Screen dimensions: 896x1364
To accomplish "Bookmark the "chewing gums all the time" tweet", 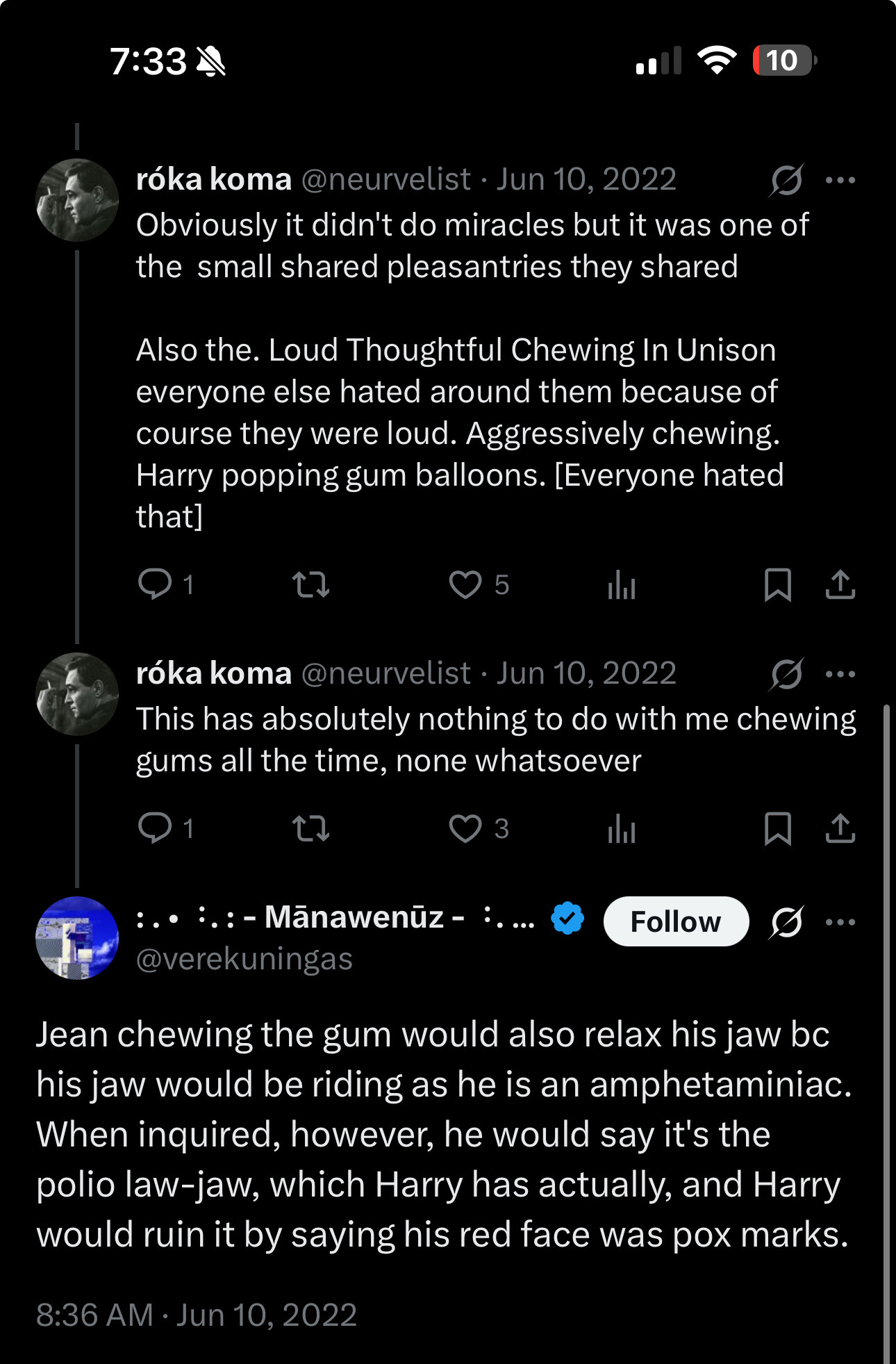I will 777,828.
